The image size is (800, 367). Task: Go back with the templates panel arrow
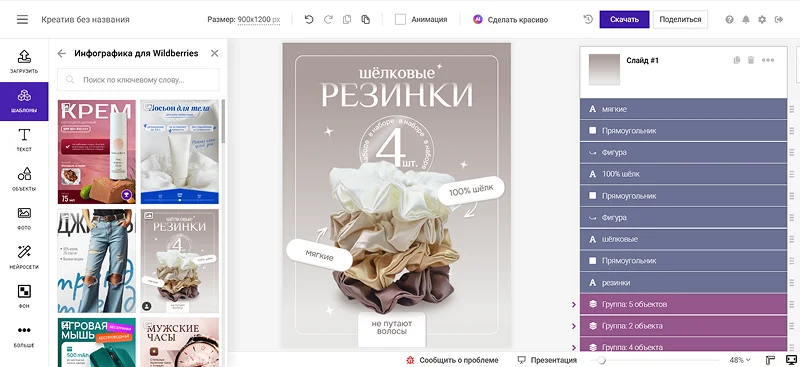pyautogui.click(x=62, y=53)
